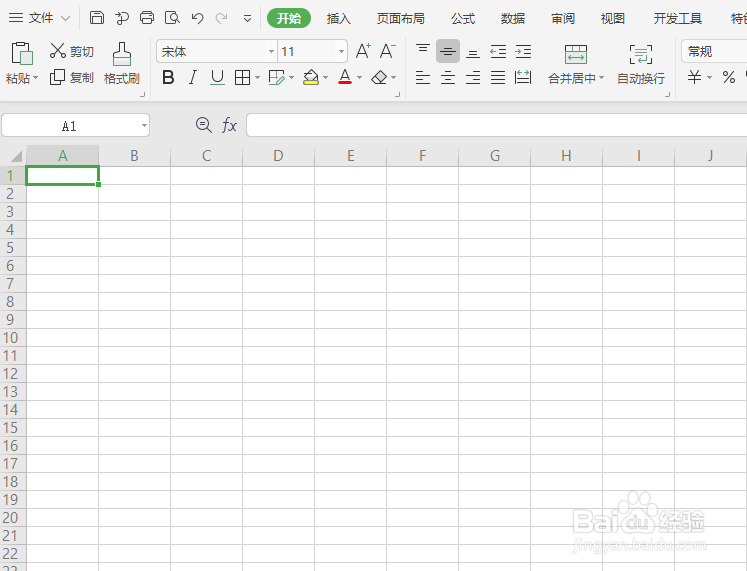The height and width of the screenshot is (571, 747).
Task: Select column D header
Action: (x=278, y=156)
